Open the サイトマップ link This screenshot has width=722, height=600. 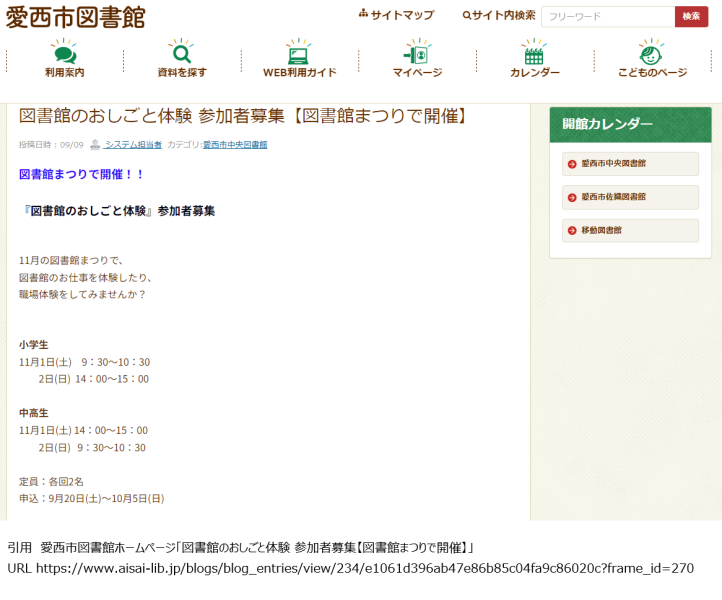tap(402, 15)
